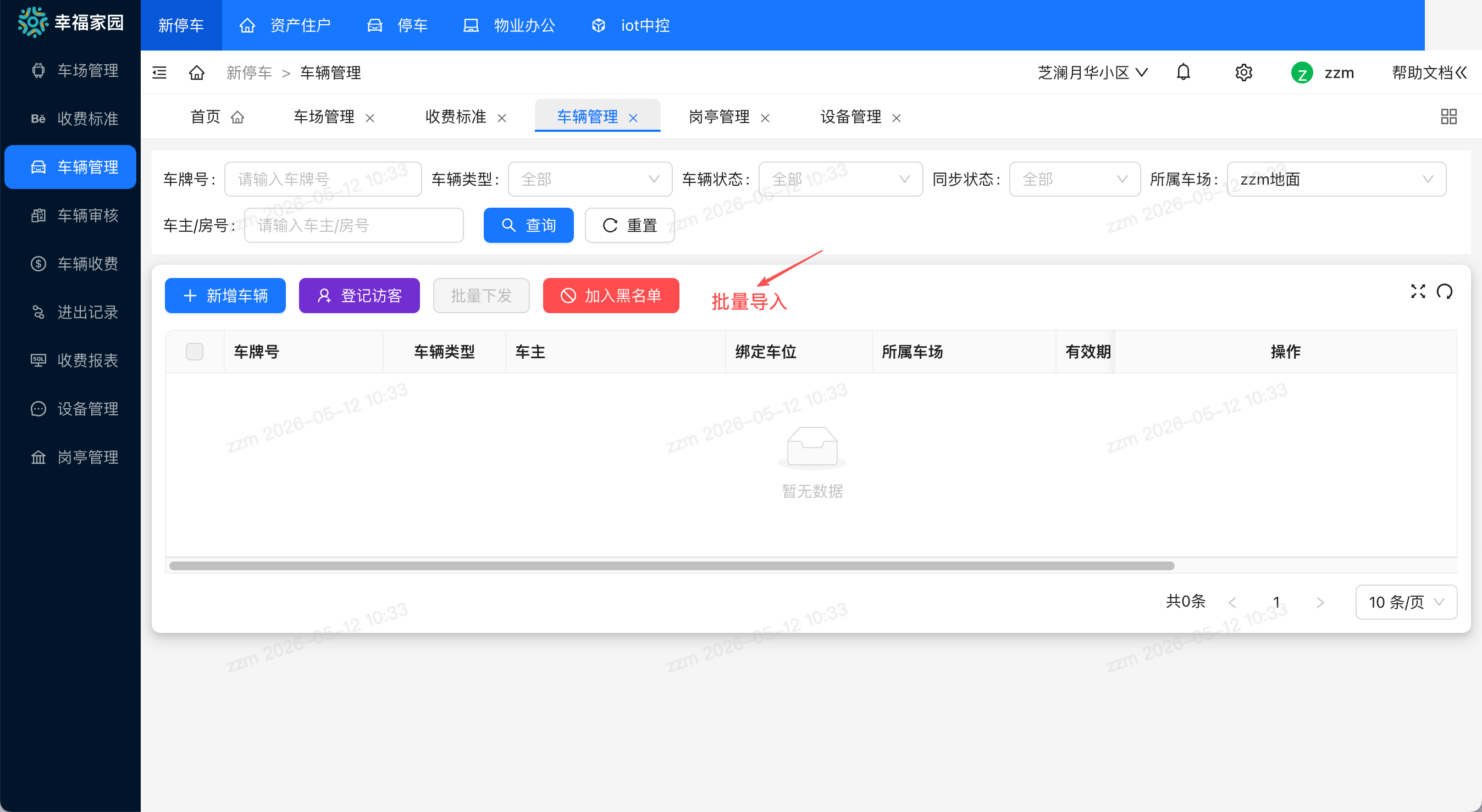Click 新停车 breadcrumb link

coord(249,73)
